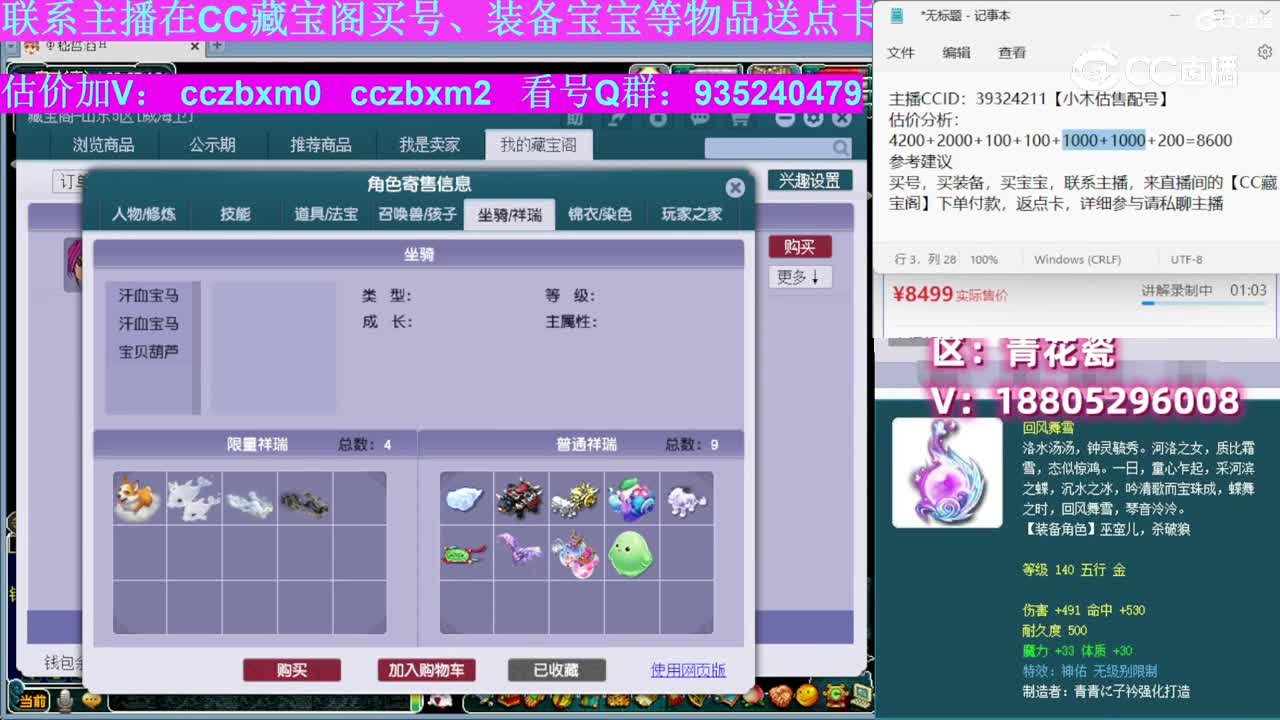1280x720 pixels.
Task: Click the smiley face icon in bottom bar
Action: coord(807,694)
